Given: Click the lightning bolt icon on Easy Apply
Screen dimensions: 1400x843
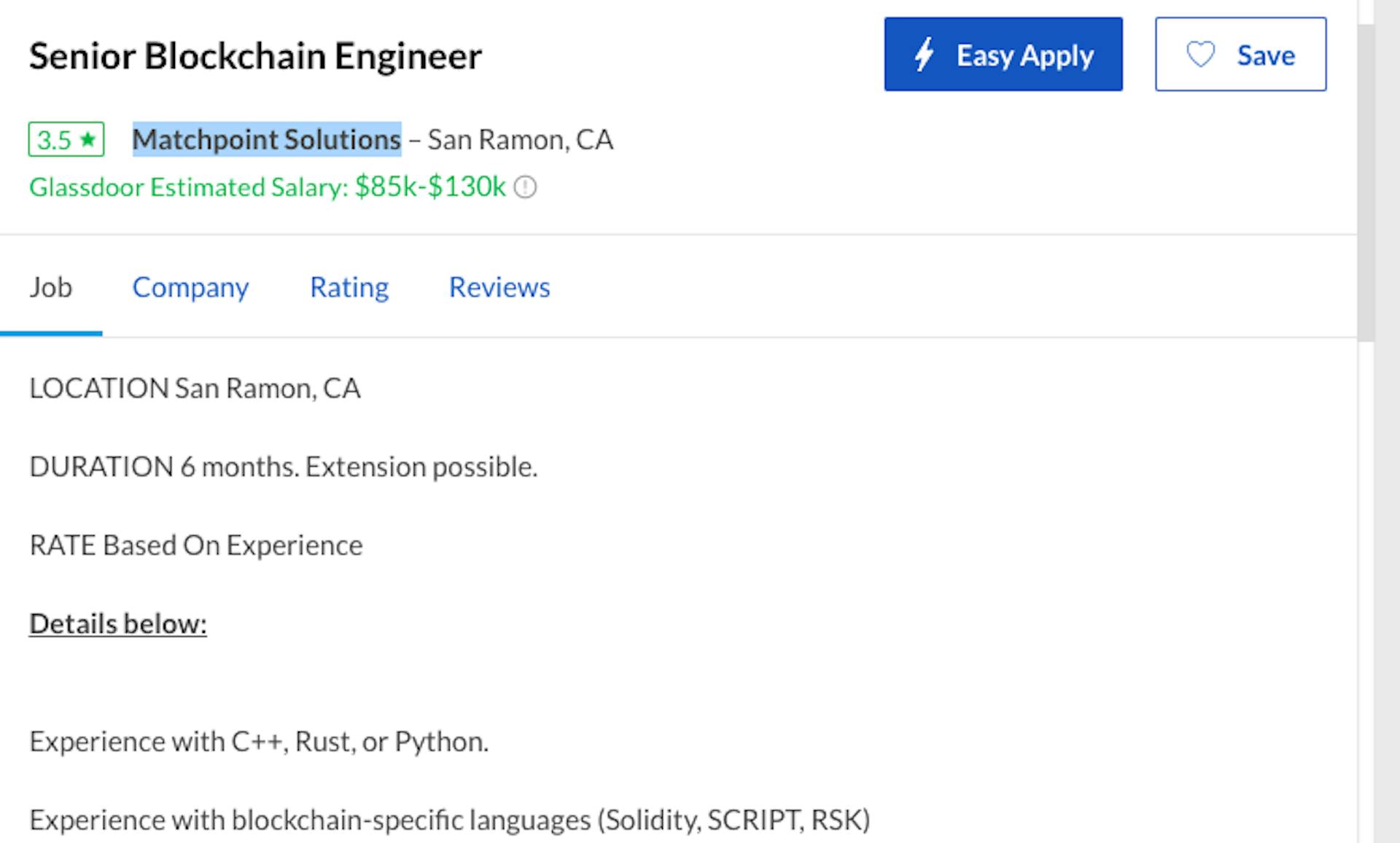Looking at the screenshot, I should (x=925, y=55).
